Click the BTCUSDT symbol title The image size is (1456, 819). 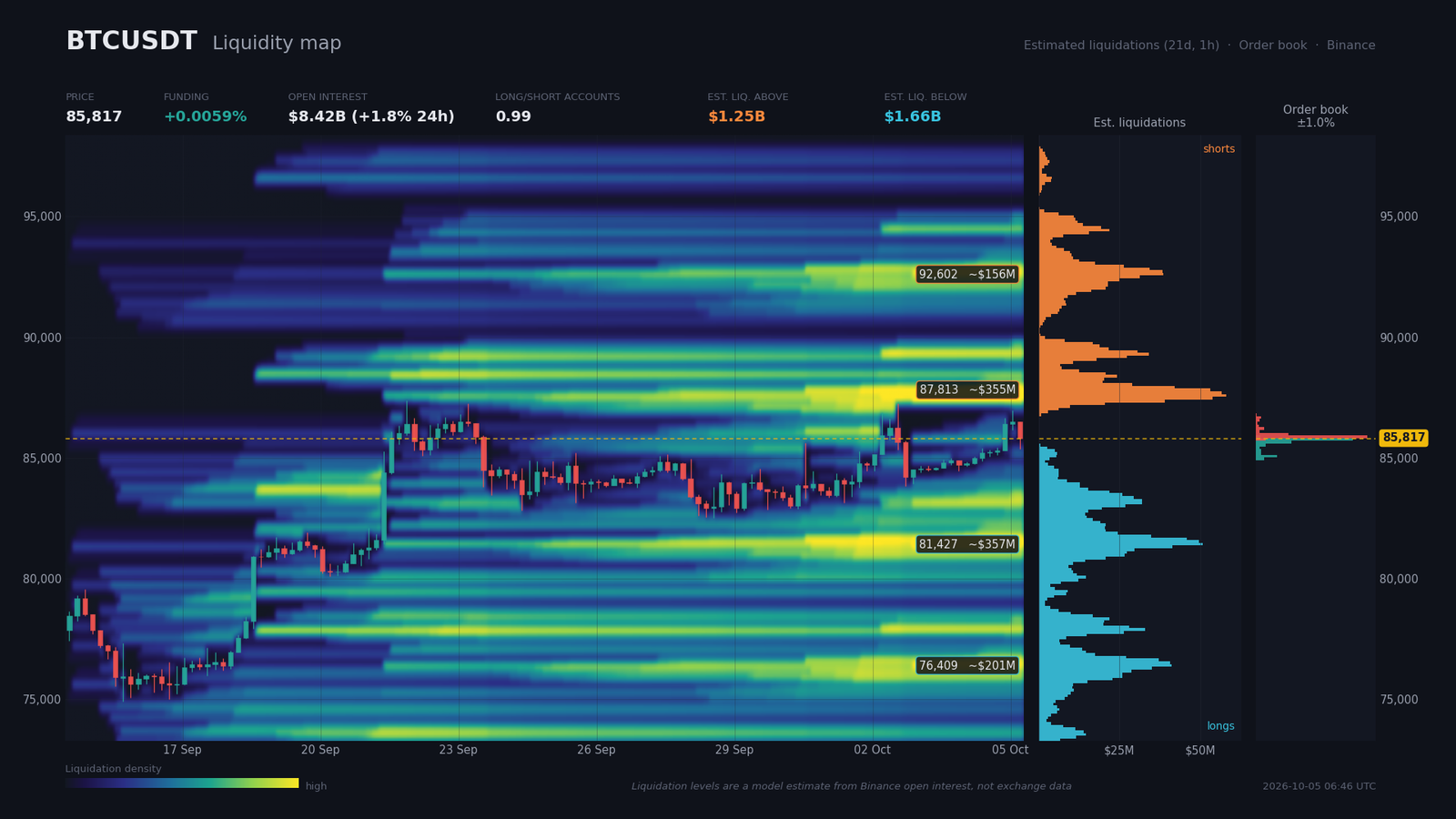[131, 41]
